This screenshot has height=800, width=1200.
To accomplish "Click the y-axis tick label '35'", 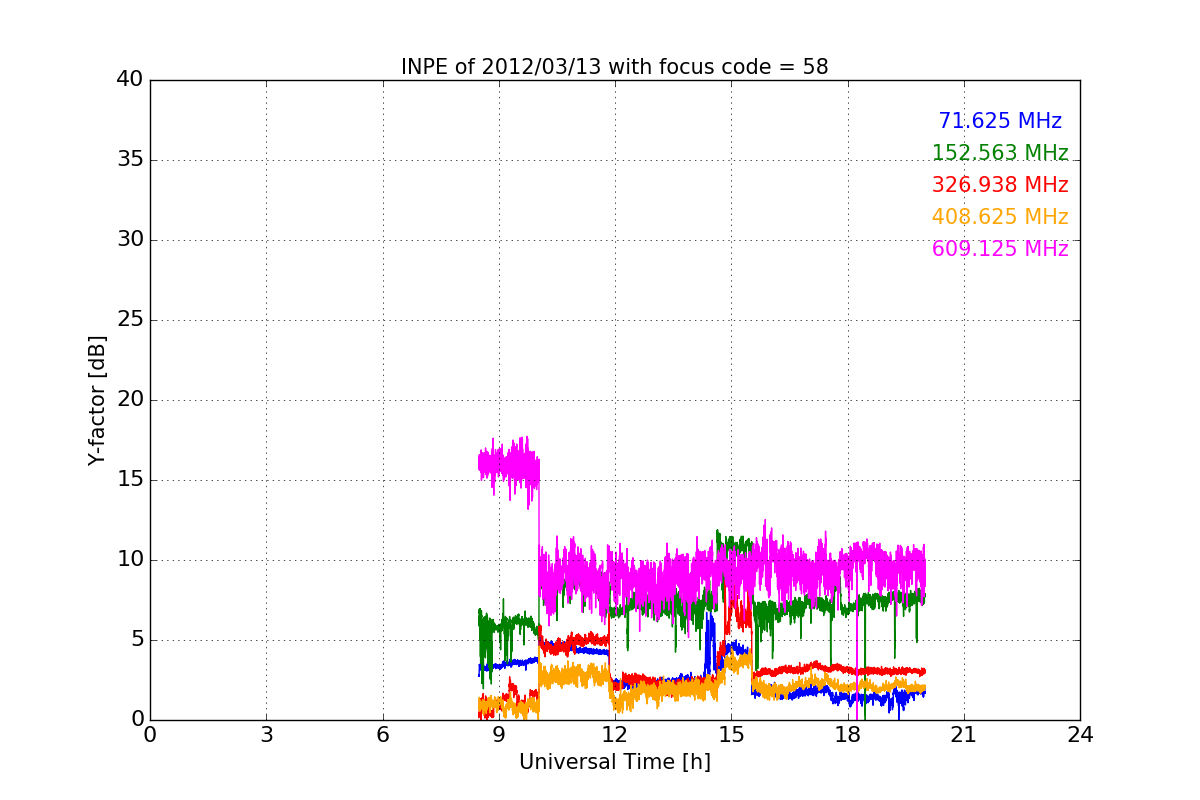I will 130,160.
